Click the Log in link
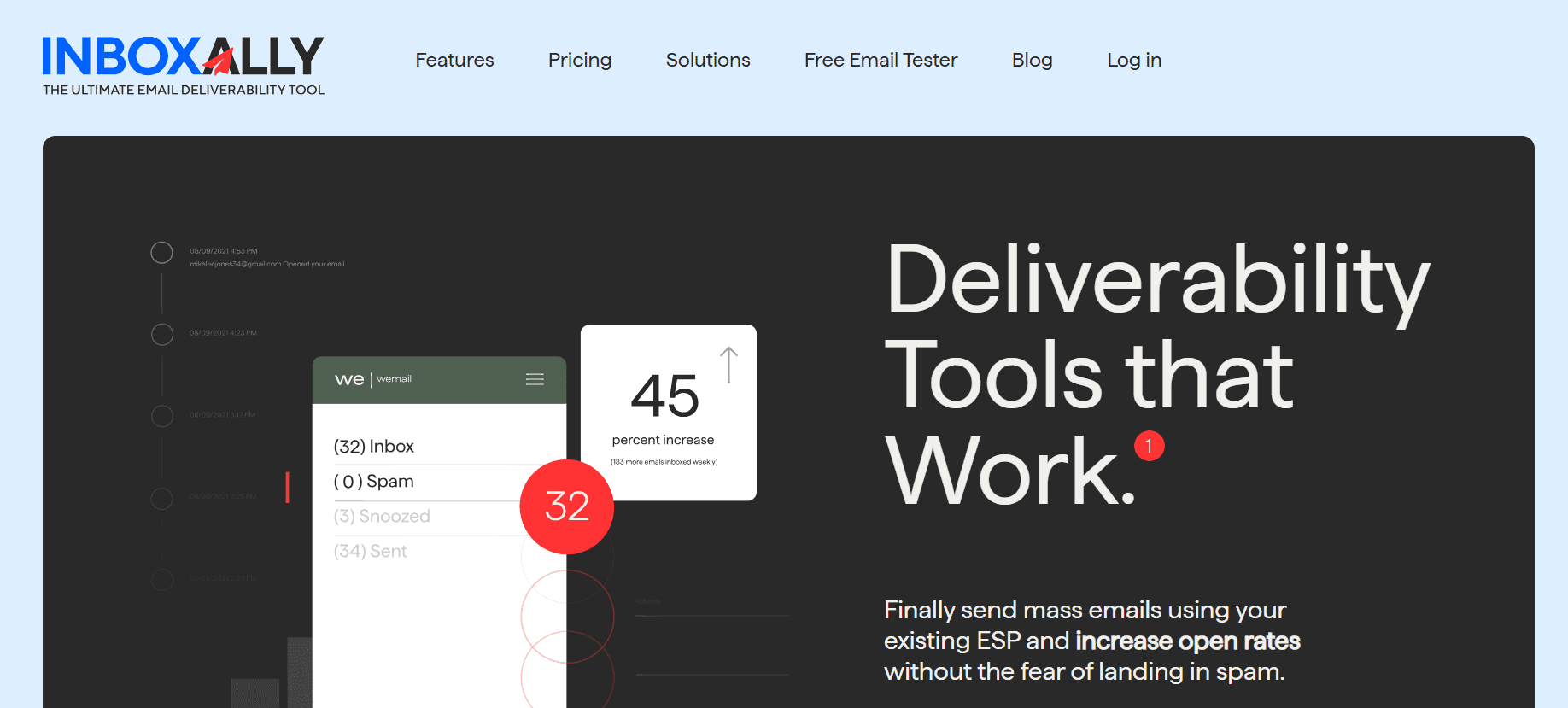1568x708 pixels. [1134, 60]
